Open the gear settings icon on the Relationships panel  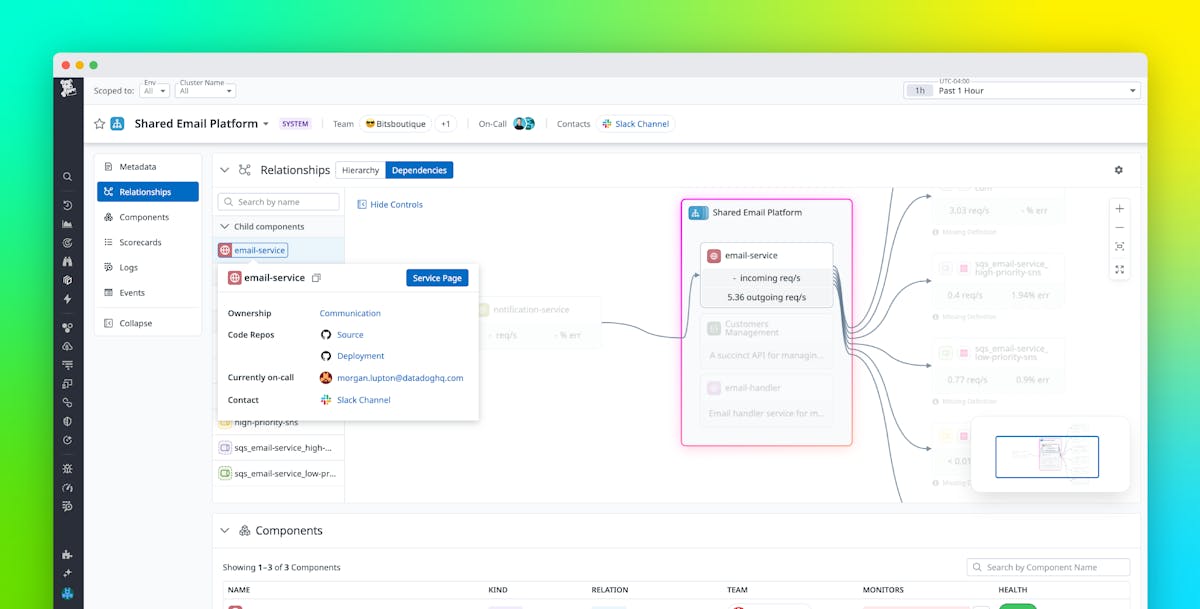pyautogui.click(x=1118, y=170)
